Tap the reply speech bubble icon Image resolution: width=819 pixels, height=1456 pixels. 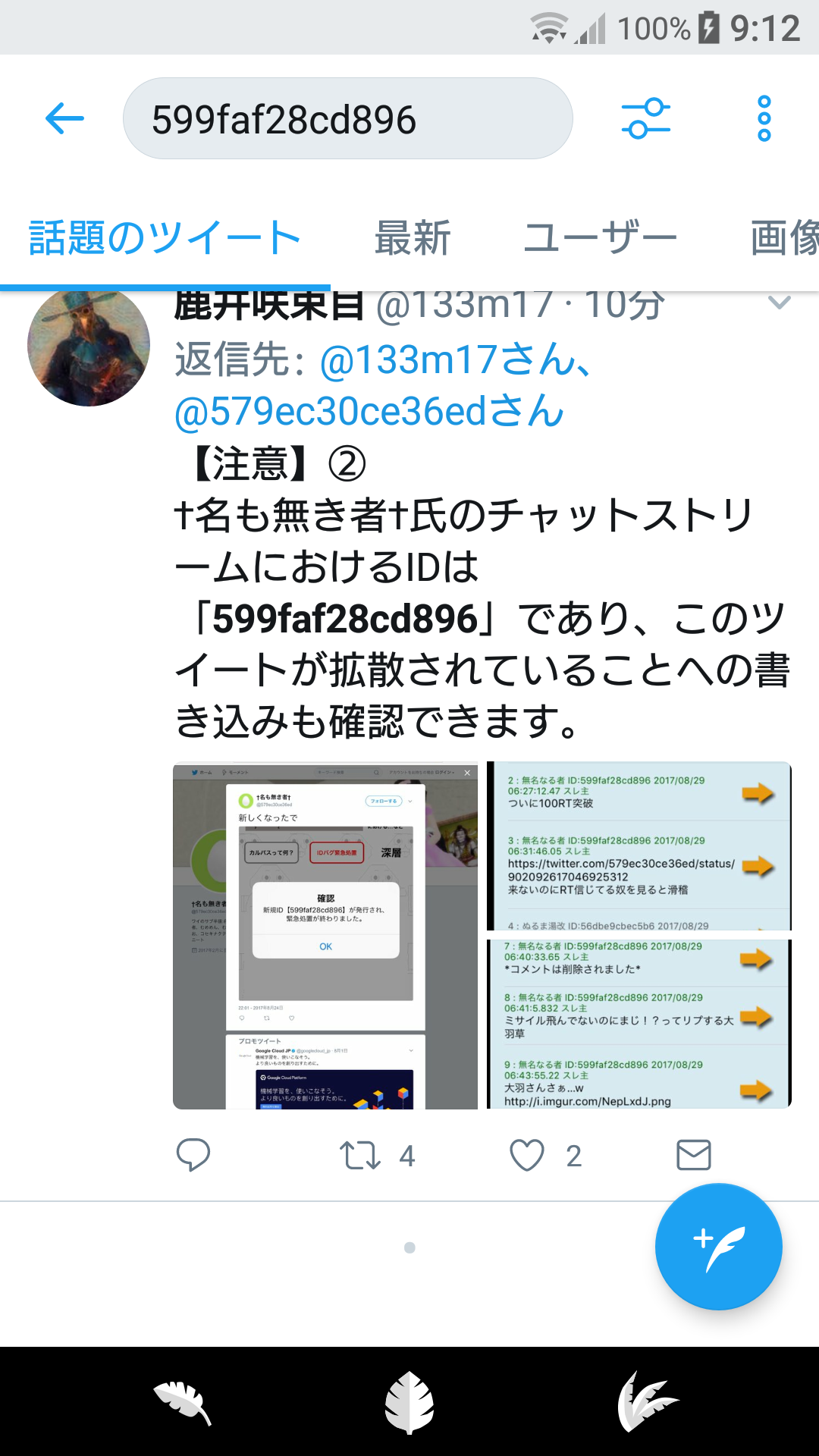click(x=193, y=1155)
